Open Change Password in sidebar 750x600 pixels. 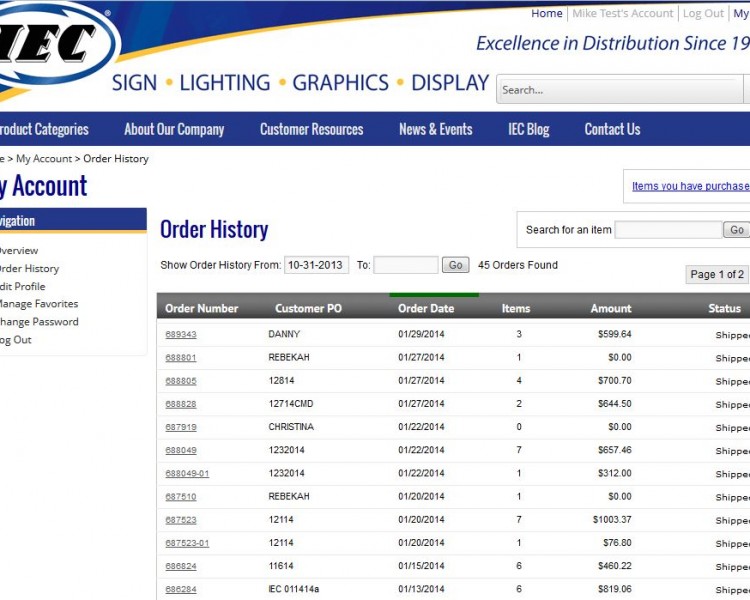[38, 322]
